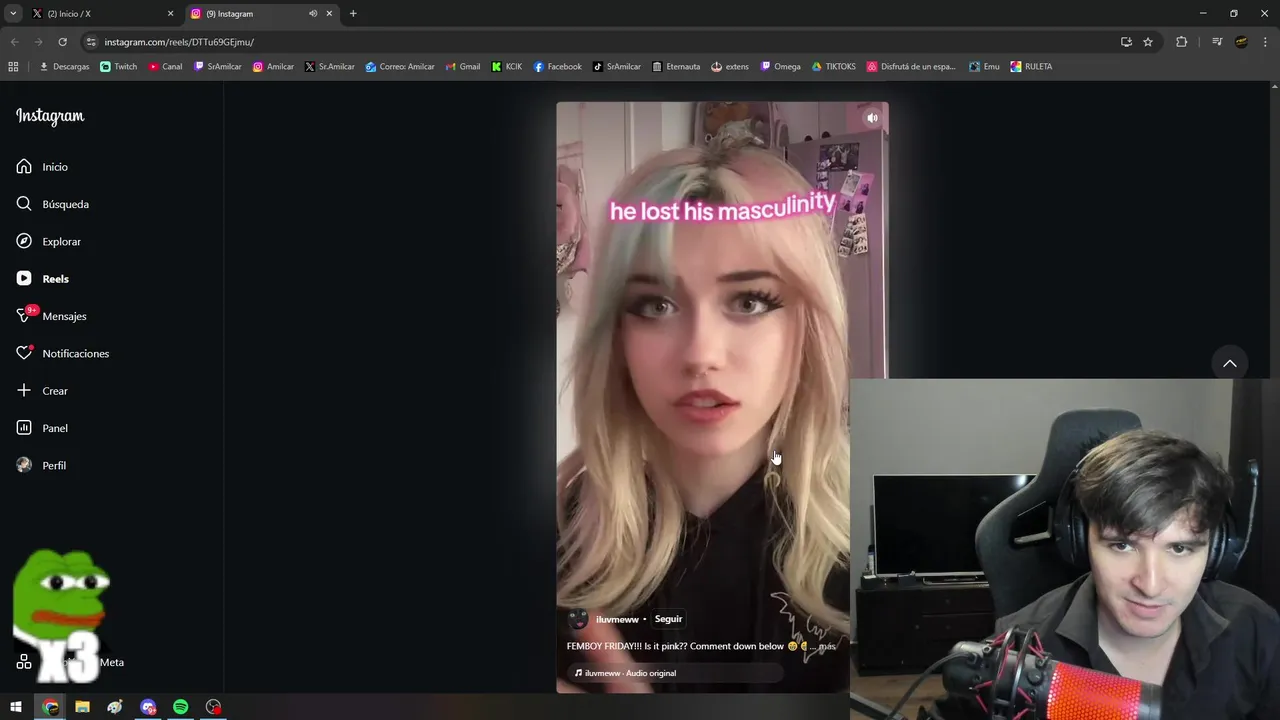Open the Eternauta bookmark
This screenshot has height=720, width=1280.
coord(676,67)
